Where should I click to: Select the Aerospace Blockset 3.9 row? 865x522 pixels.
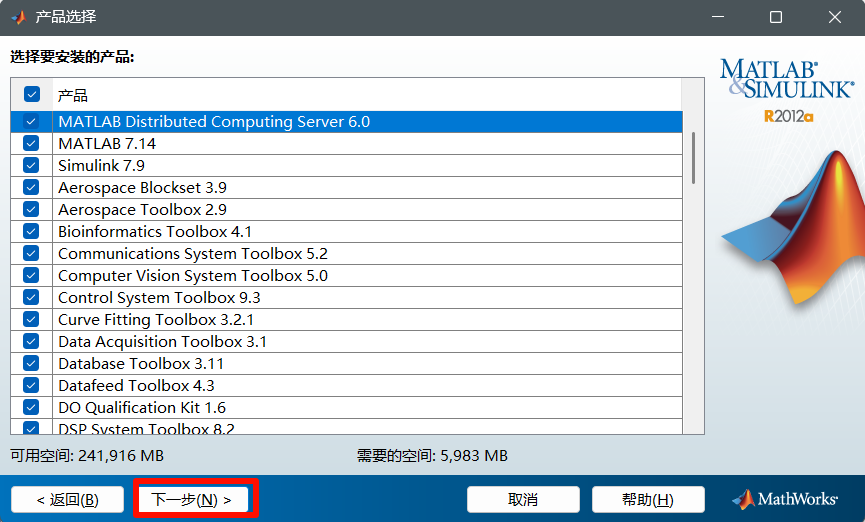click(x=346, y=188)
